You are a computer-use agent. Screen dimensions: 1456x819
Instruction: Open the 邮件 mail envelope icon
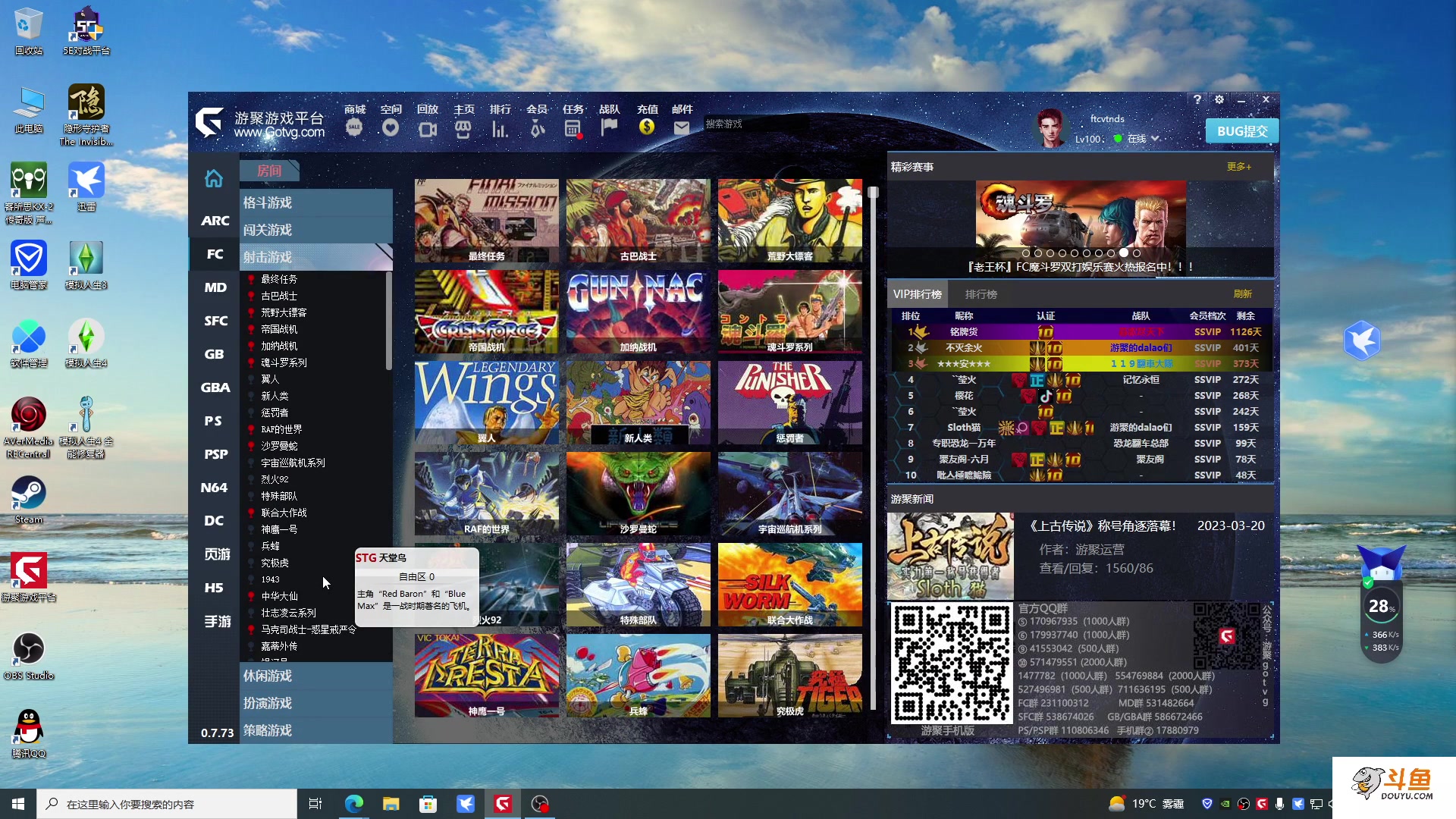pyautogui.click(x=682, y=127)
